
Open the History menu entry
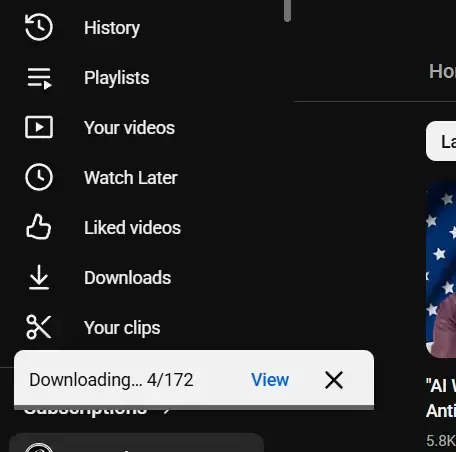(x=112, y=28)
